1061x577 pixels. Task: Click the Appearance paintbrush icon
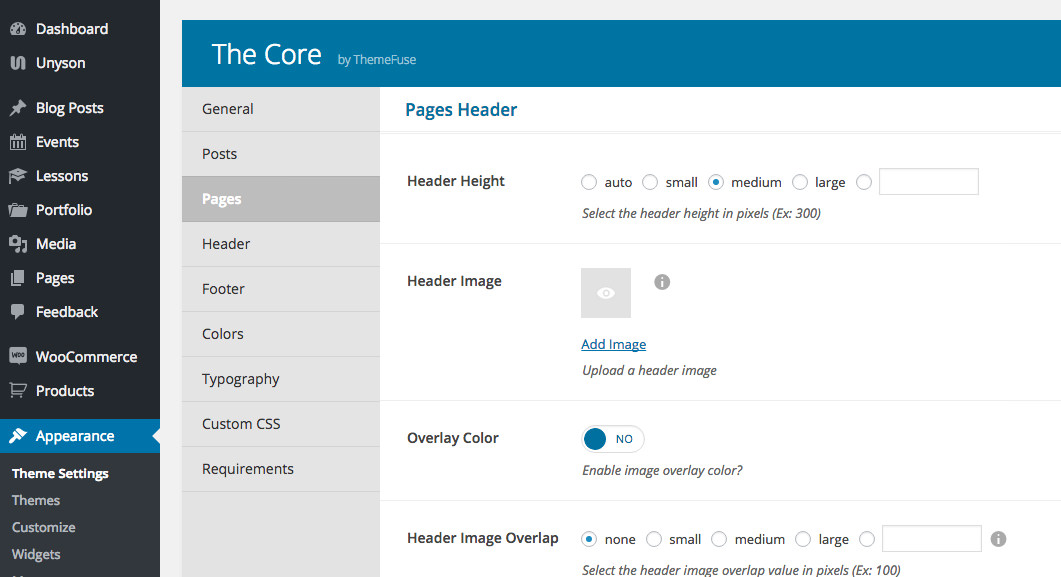(18, 436)
